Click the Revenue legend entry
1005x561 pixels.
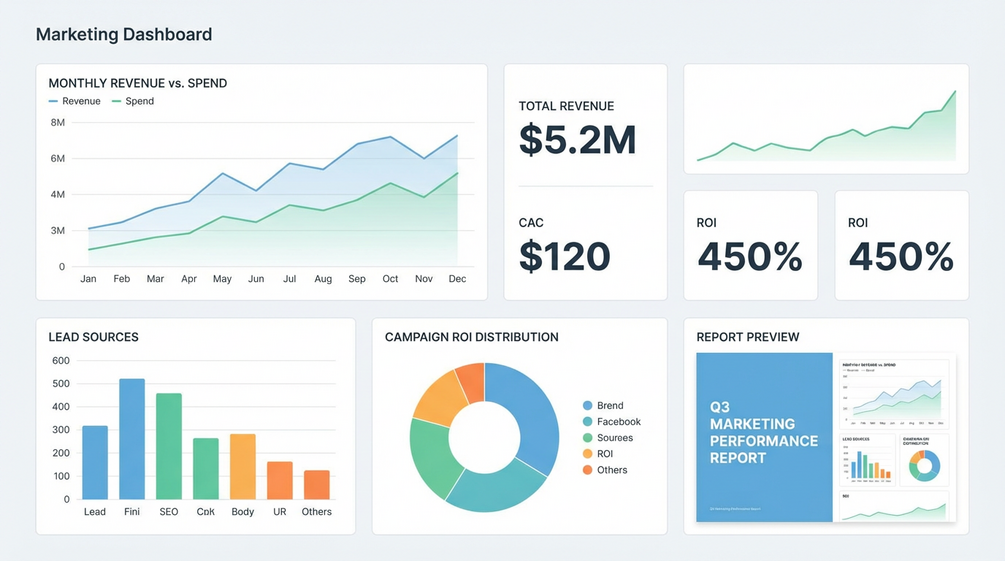[x=74, y=101]
